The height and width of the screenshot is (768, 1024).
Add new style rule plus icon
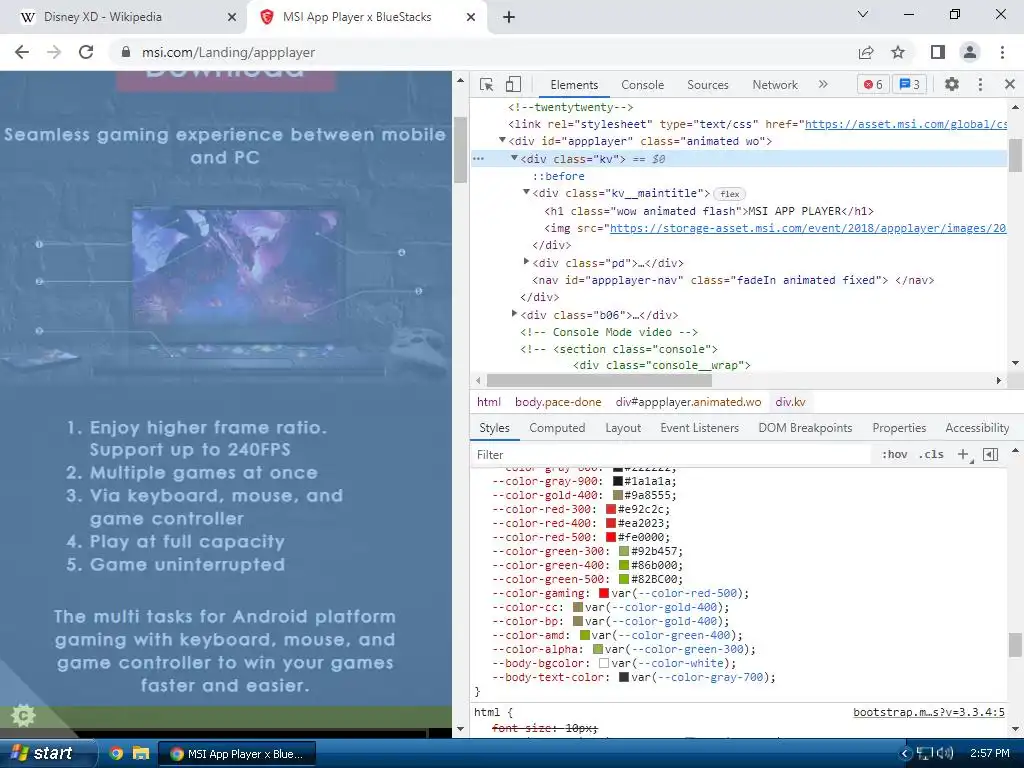(x=963, y=455)
